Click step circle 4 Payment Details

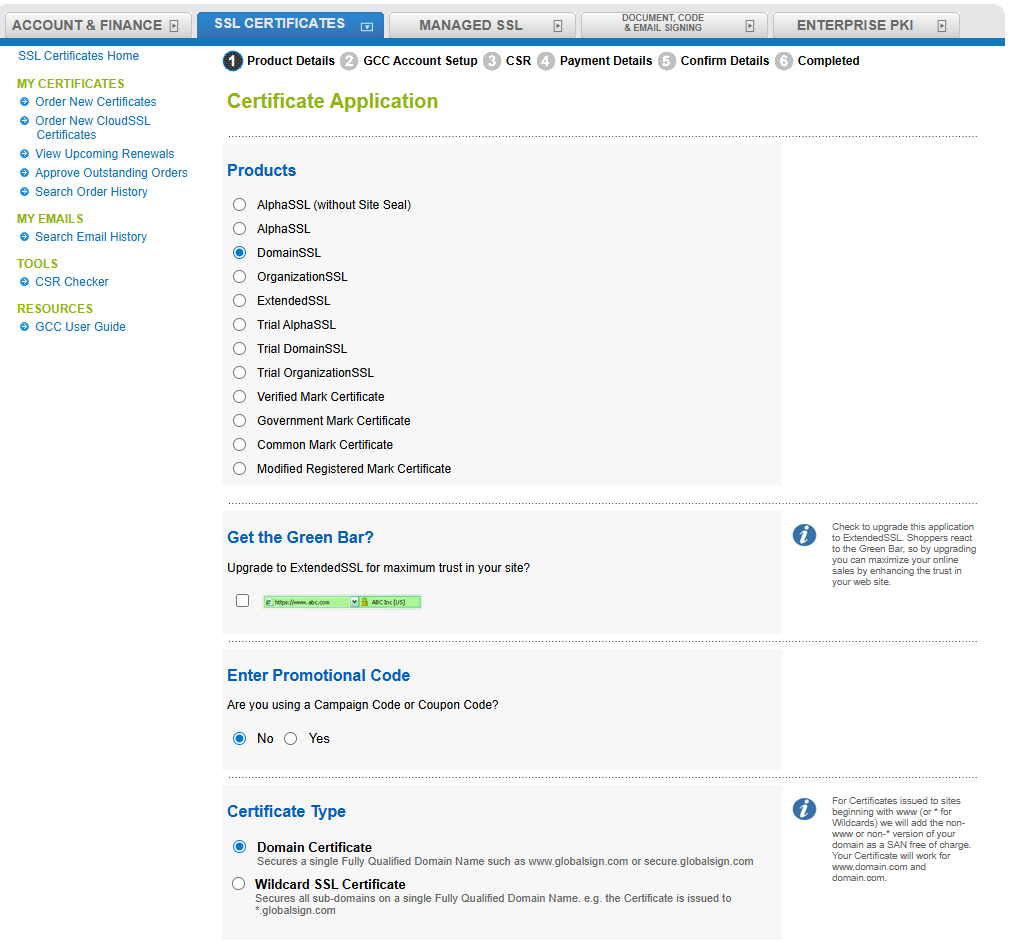click(x=545, y=61)
